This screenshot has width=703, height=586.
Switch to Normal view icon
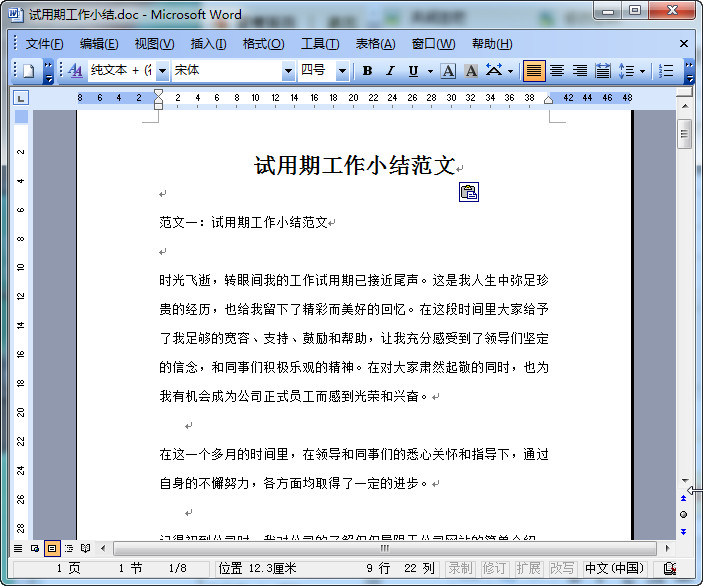(18, 548)
